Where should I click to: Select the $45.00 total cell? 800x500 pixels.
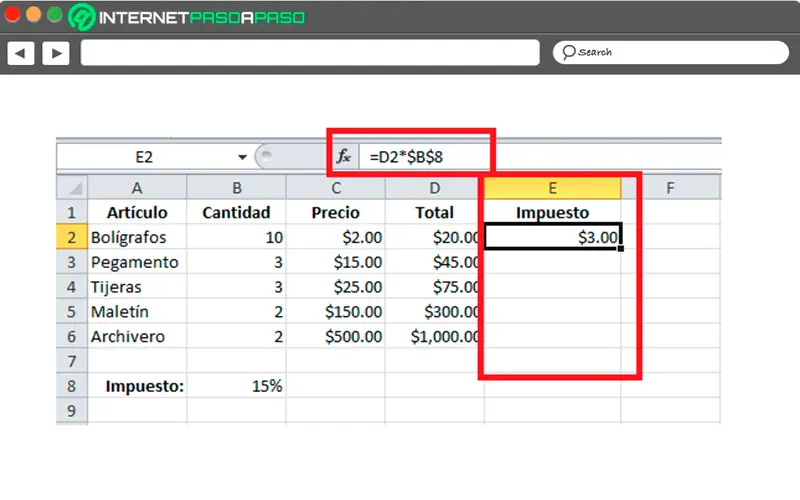click(x=434, y=262)
